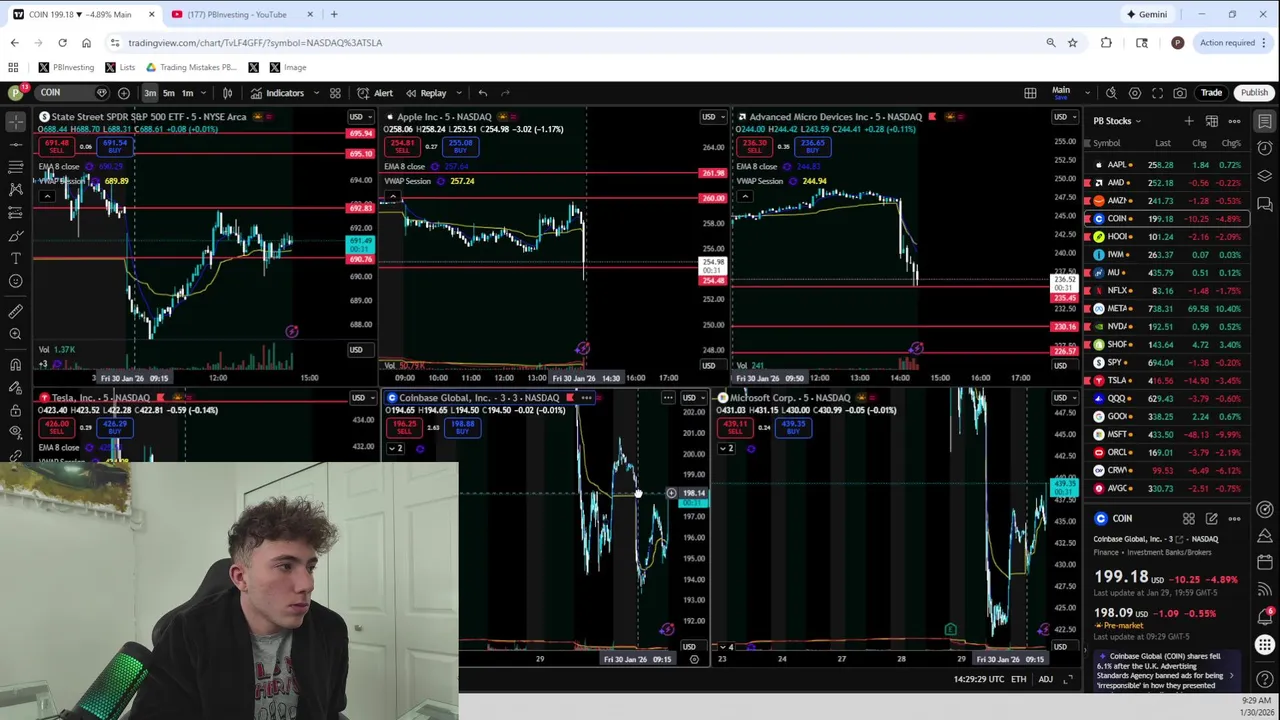Image resolution: width=1280 pixels, height=720 pixels.
Task: Expand Indicators favorites dropdown arrow
Action: tap(316, 93)
